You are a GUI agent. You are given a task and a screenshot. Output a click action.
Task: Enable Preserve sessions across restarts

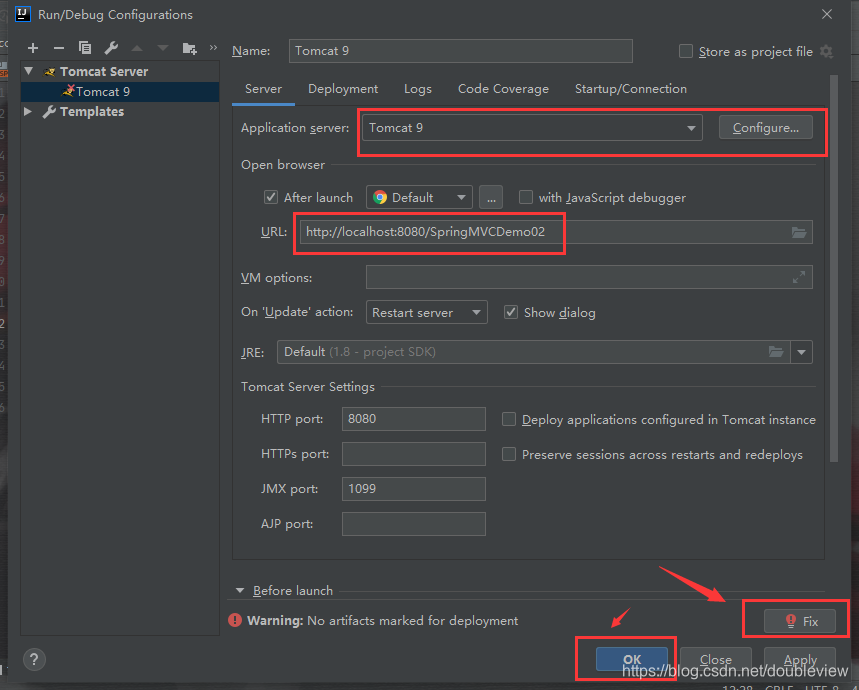point(508,455)
